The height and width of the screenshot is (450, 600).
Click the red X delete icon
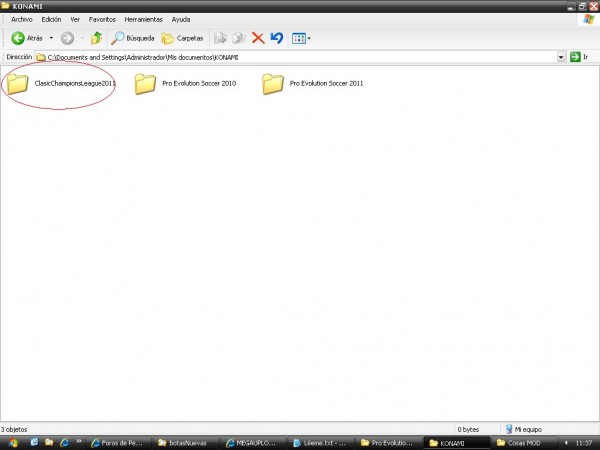[258, 38]
